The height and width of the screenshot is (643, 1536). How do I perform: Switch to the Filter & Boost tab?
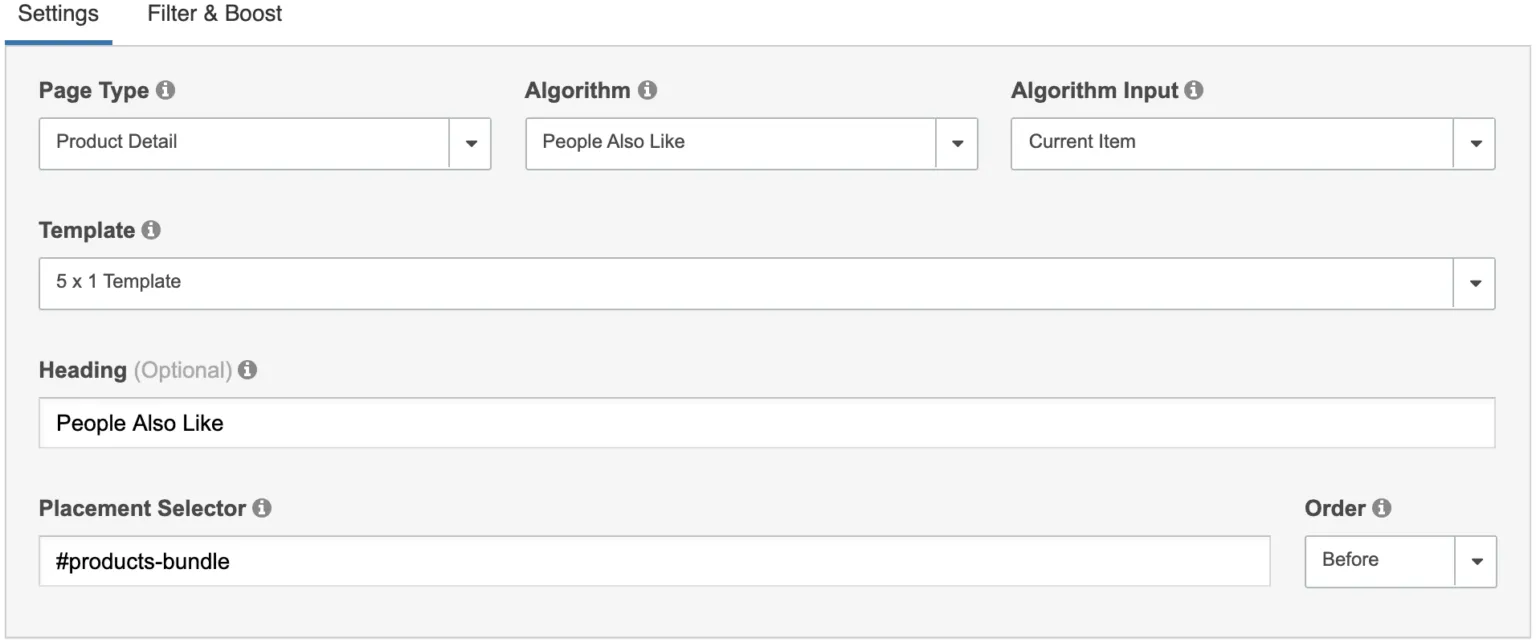point(215,14)
